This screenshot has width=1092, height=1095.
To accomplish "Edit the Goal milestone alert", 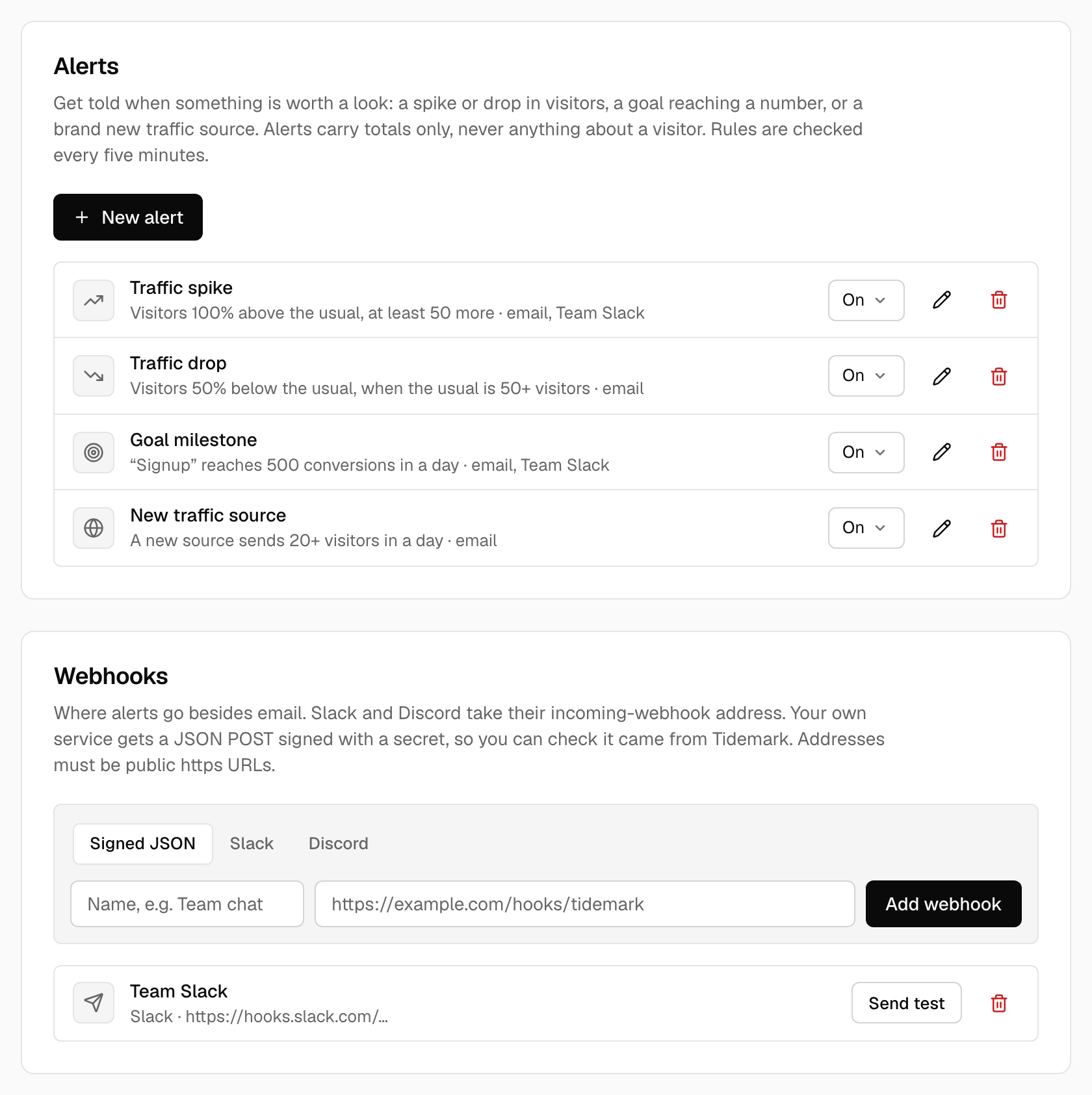I will tap(942, 453).
